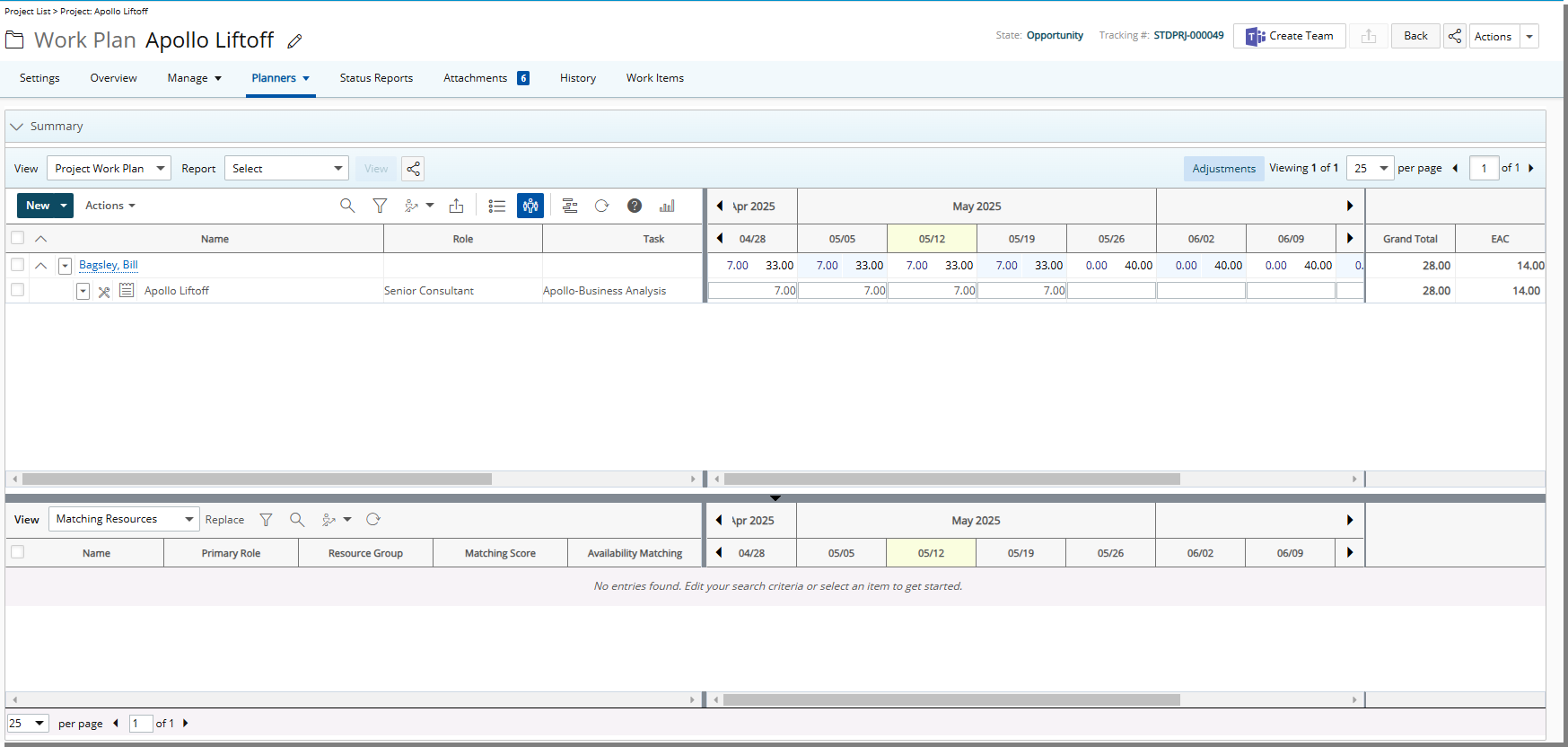
Task: Toggle the highlighted resources view icon
Action: pos(530,206)
